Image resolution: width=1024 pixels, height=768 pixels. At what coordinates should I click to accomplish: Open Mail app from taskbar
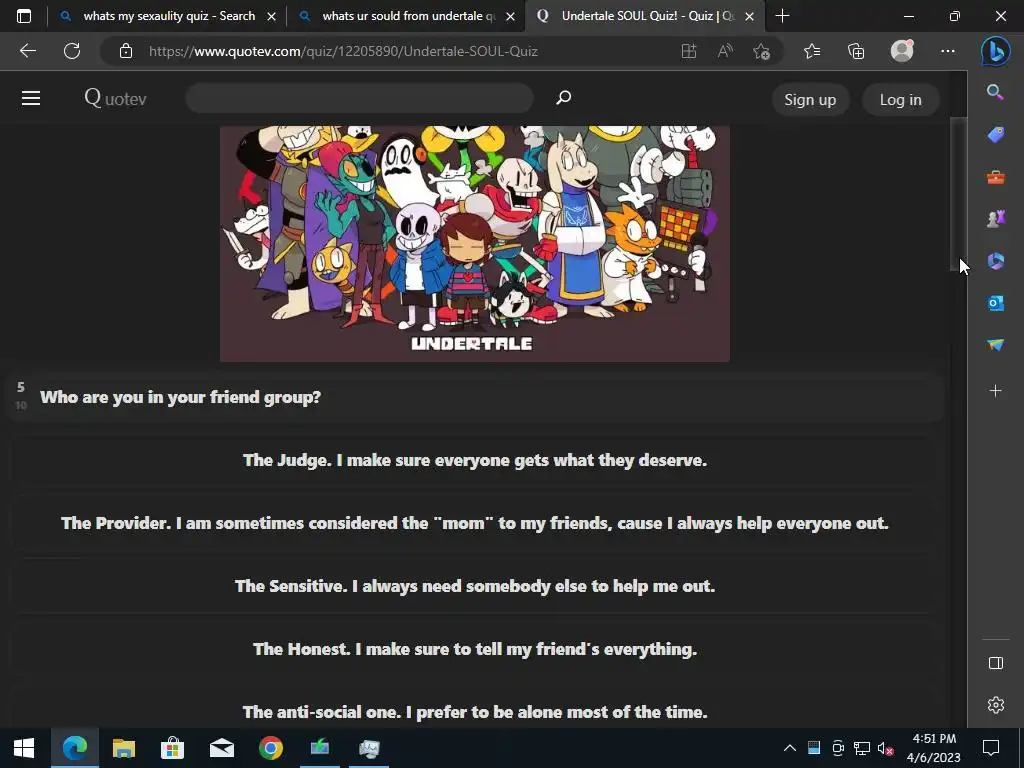point(222,748)
